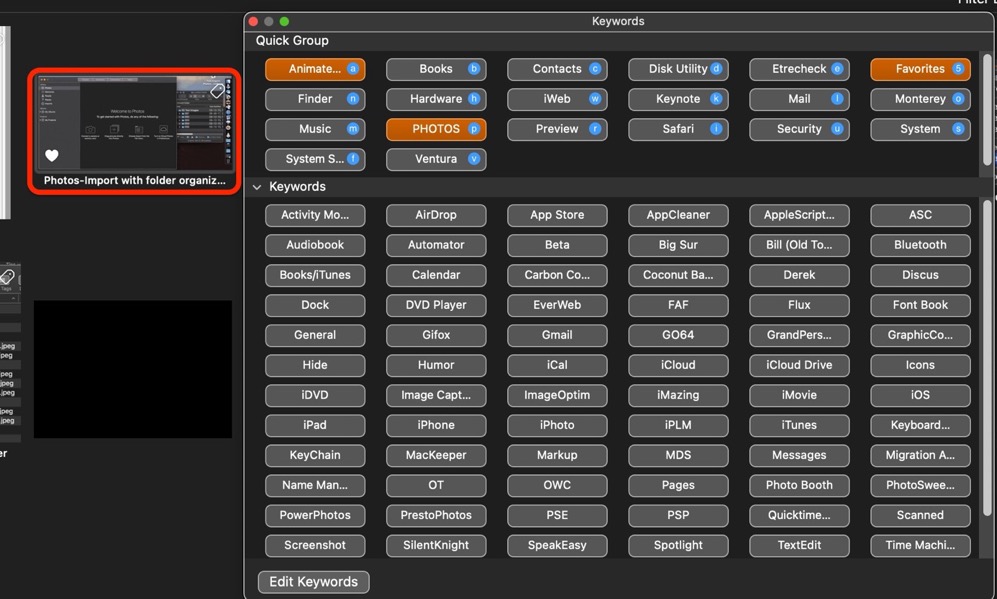This screenshot has width=997, height=599.
Task: Open the black thumbnail below
Action: 132,369
